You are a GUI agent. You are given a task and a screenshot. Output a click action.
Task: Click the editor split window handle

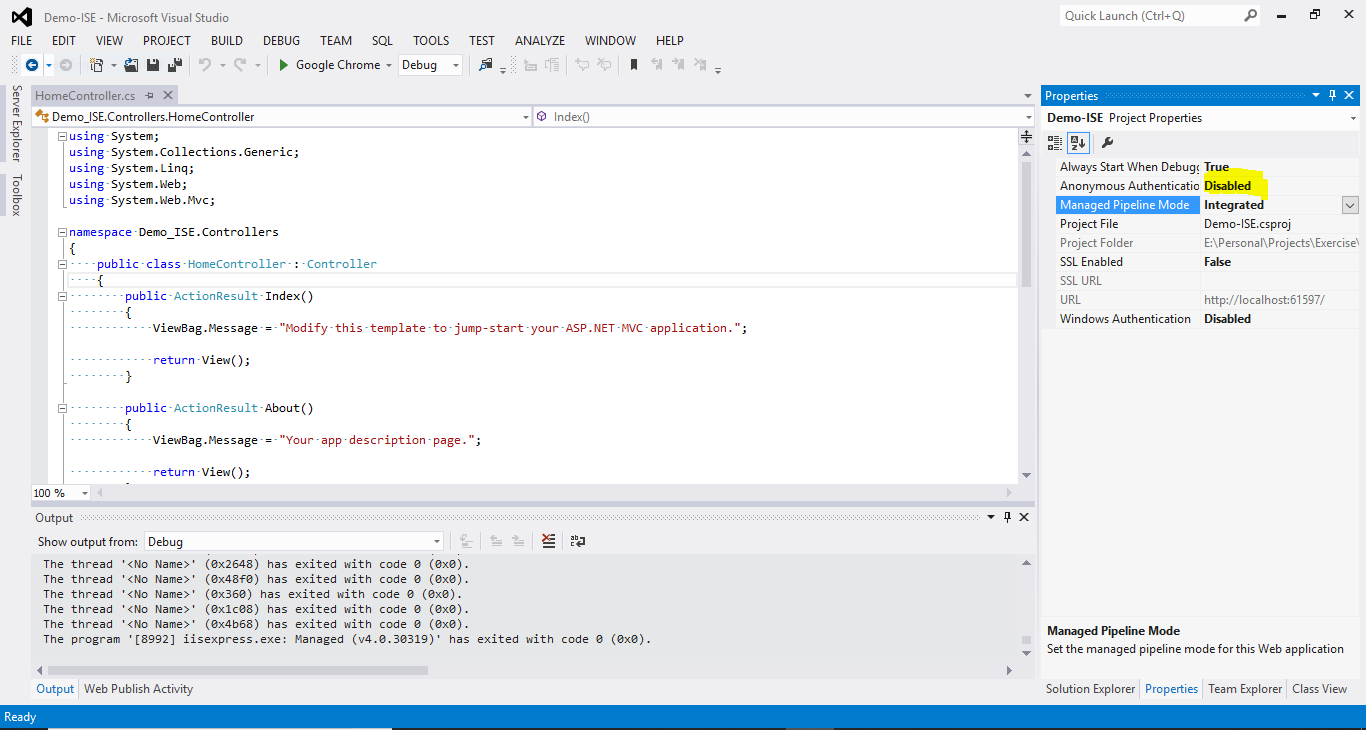[1027, 136]
